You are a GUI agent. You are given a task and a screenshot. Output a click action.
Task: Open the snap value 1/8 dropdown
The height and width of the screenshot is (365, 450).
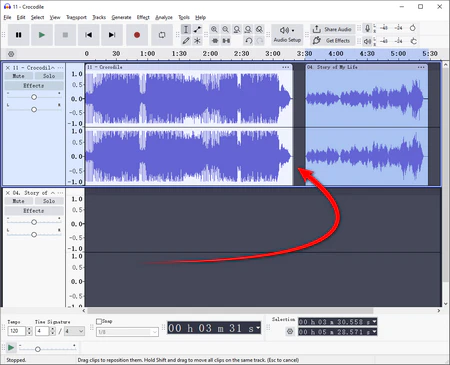(127, 332)
